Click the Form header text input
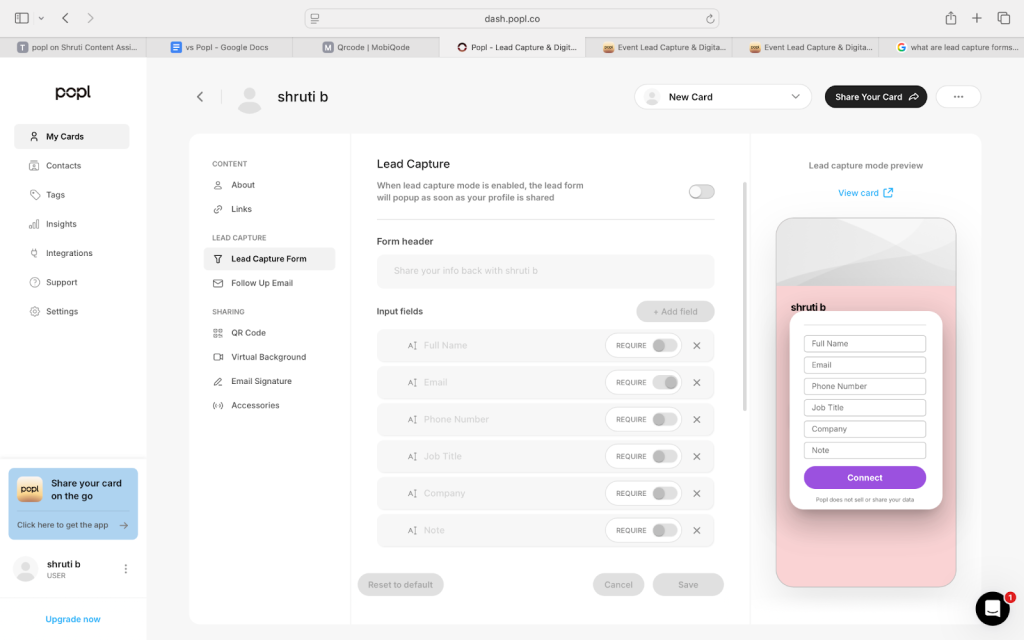 coord(545,271)
